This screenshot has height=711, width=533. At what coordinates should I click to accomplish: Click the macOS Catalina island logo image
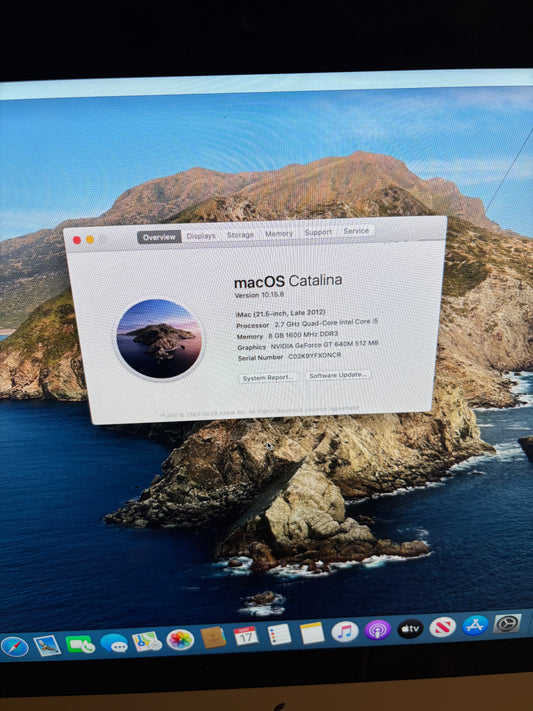tap(159, 339)
